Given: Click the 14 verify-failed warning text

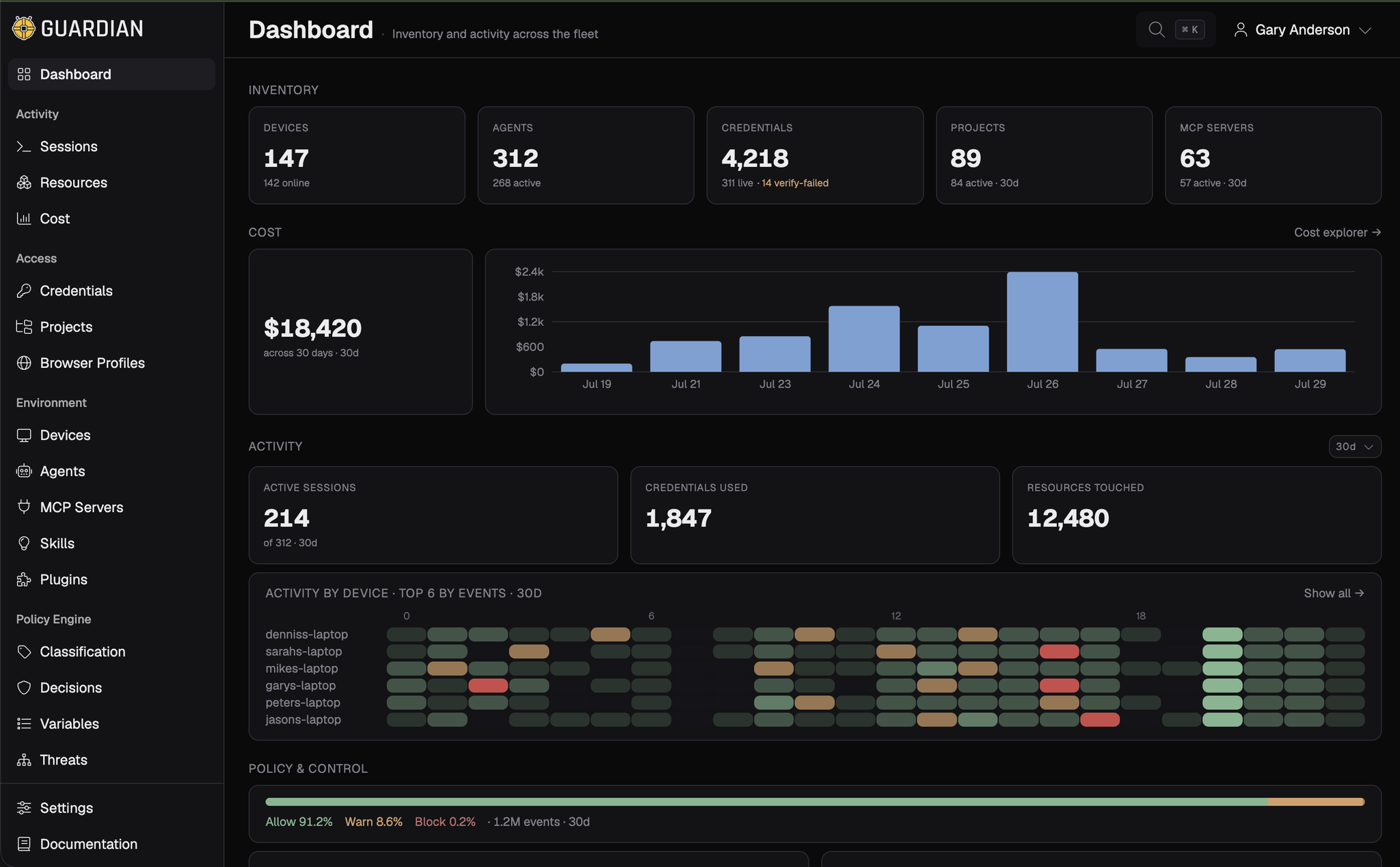Looking at the screenshot, I should coord(795,183).
